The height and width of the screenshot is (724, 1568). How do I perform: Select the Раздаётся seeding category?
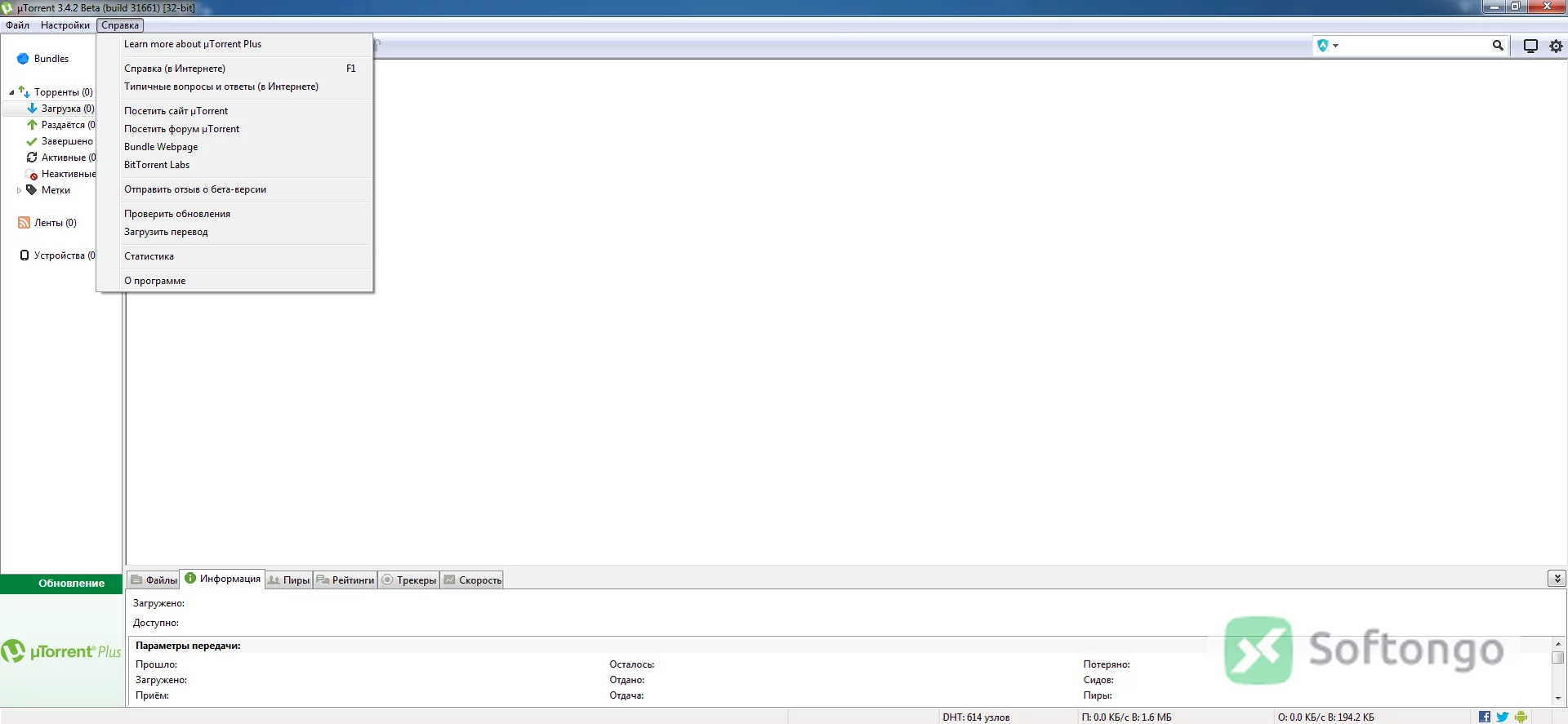(x=60, y=125)
